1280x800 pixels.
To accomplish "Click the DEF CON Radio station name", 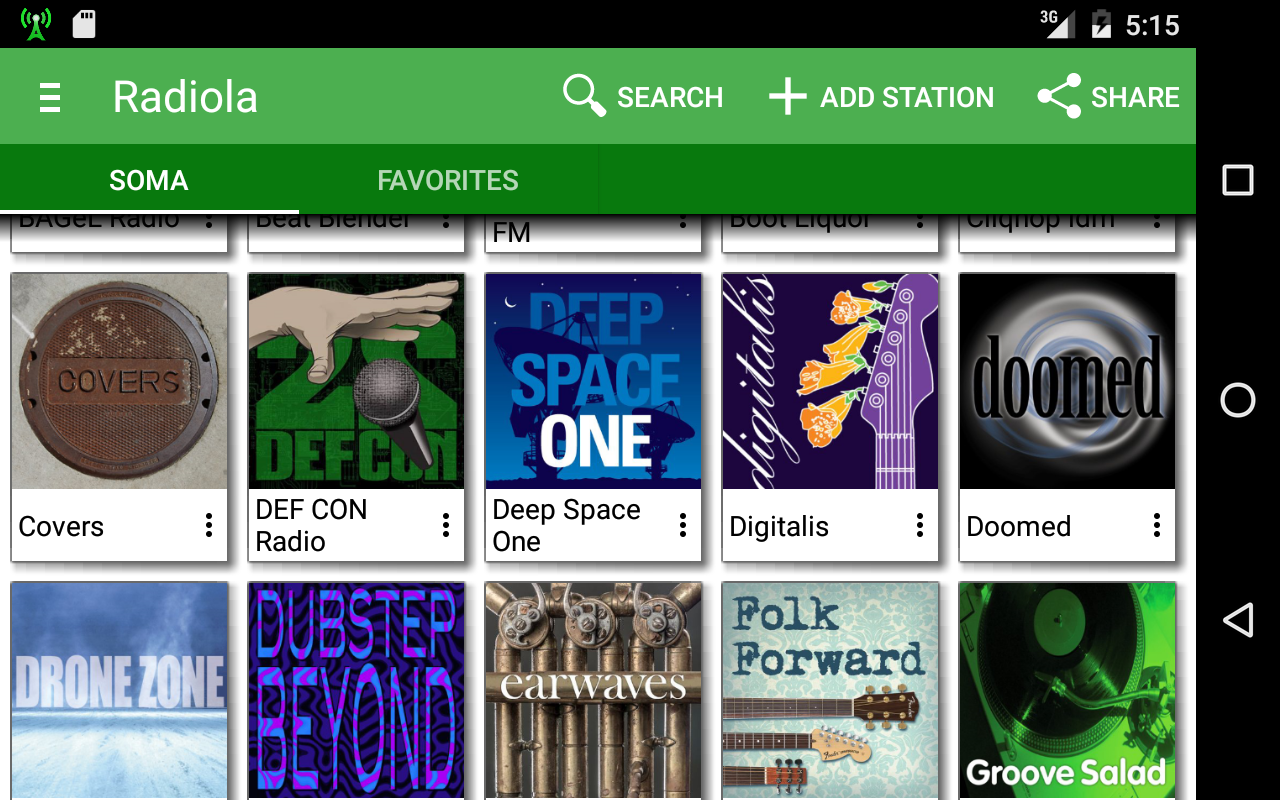I will click(x=311, y=525).
